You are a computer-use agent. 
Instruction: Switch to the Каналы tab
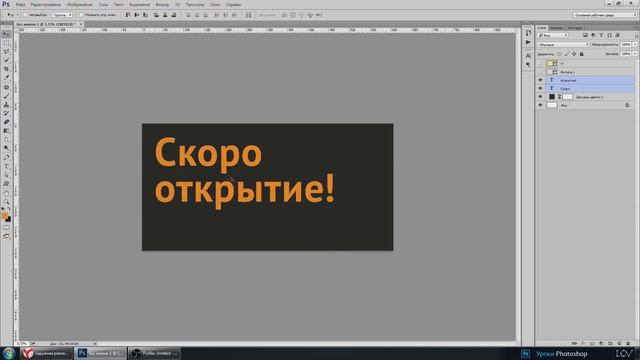(x=556, y=28)
